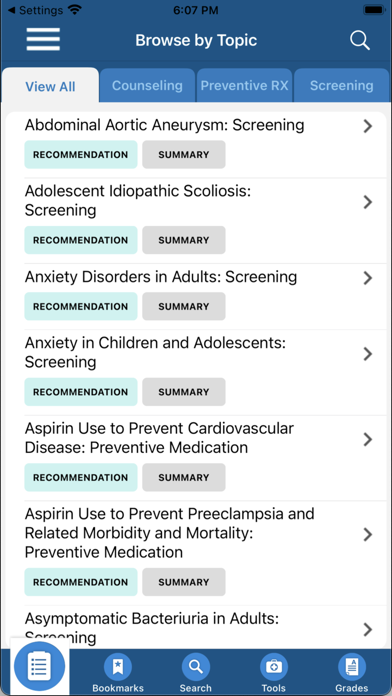
Task: Select the Screening tab
Action: pyautogui.click(x=341, y=85)
